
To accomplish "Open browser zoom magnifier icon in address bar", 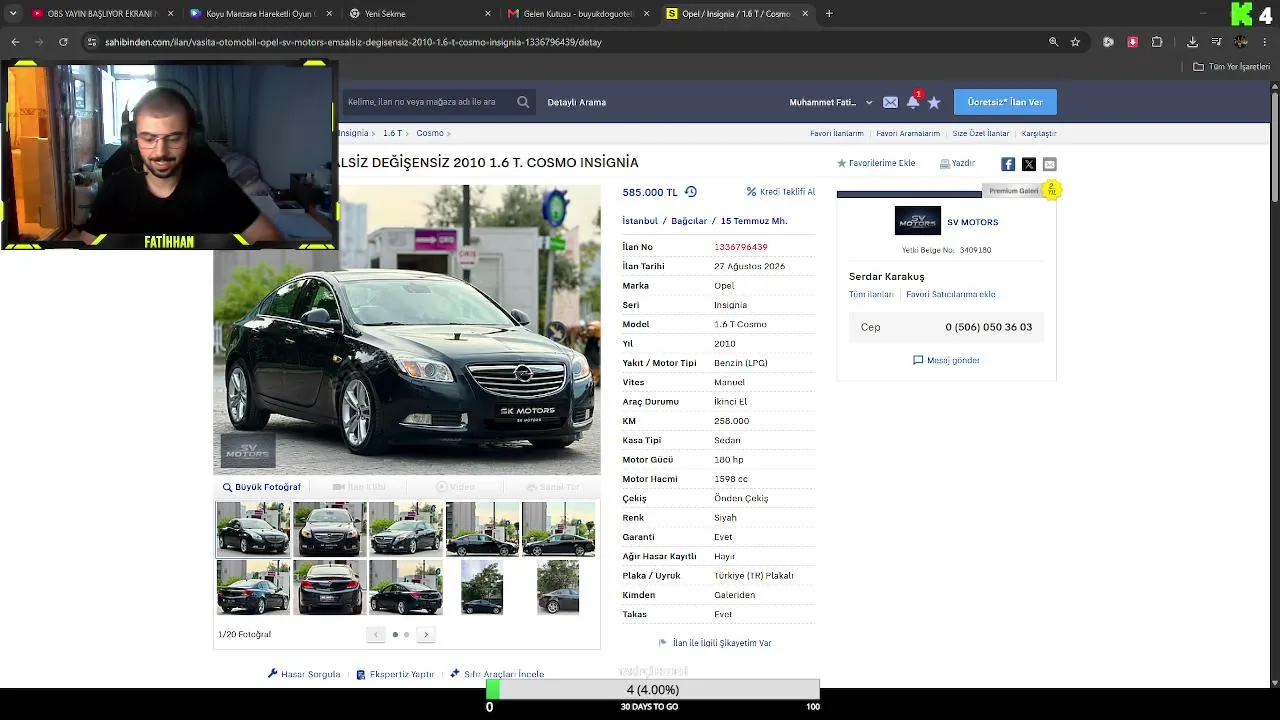I will (x=1053, y=42).
